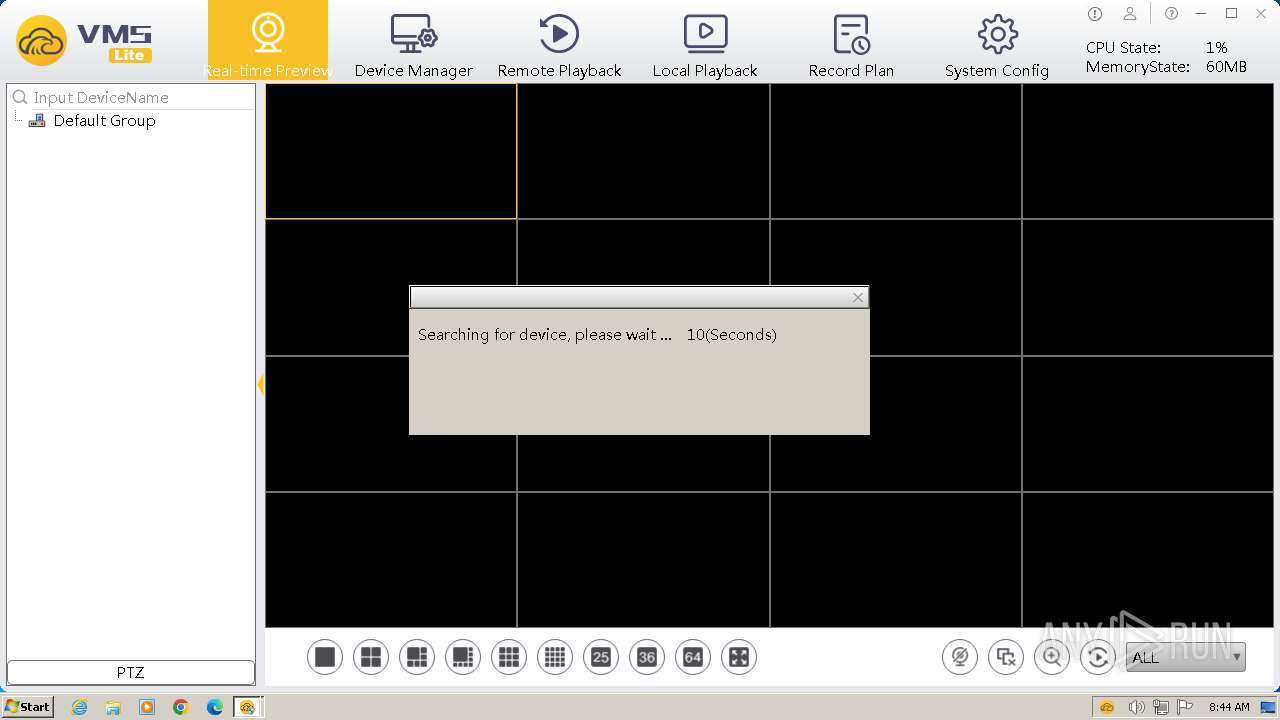Viewport: 1280px width, 720px height.
Task: Select the bottom-left preview cell
Action: tap(391, 560)
